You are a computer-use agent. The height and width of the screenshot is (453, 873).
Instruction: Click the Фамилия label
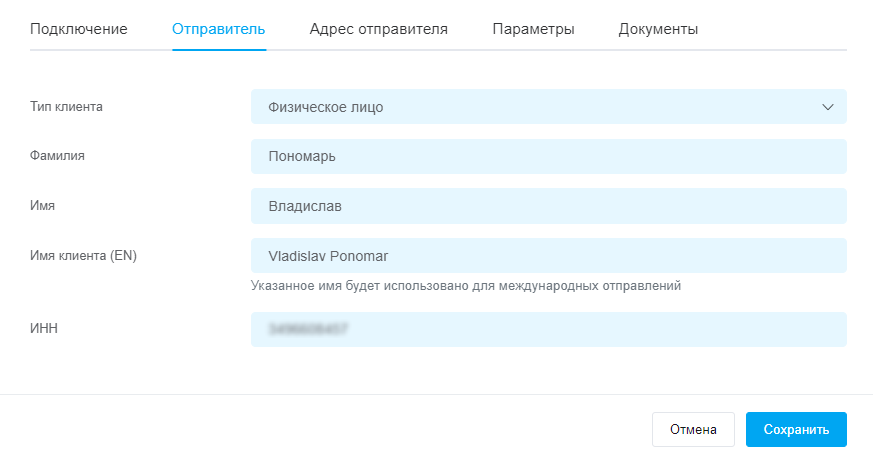(57, 156)
